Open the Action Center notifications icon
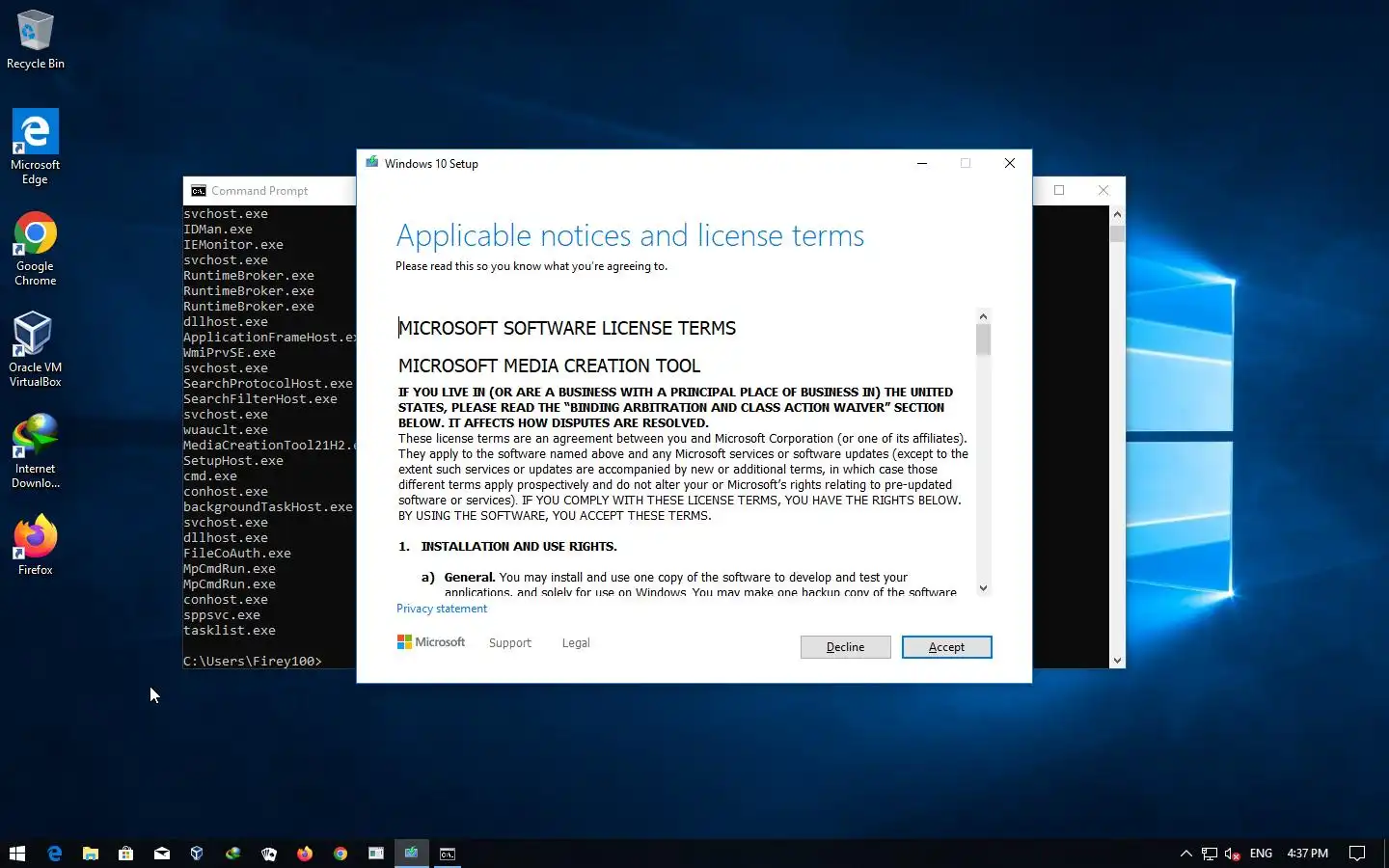Image resolution: width=1389 pixels, height=868 pixels. coord(1357,854)
